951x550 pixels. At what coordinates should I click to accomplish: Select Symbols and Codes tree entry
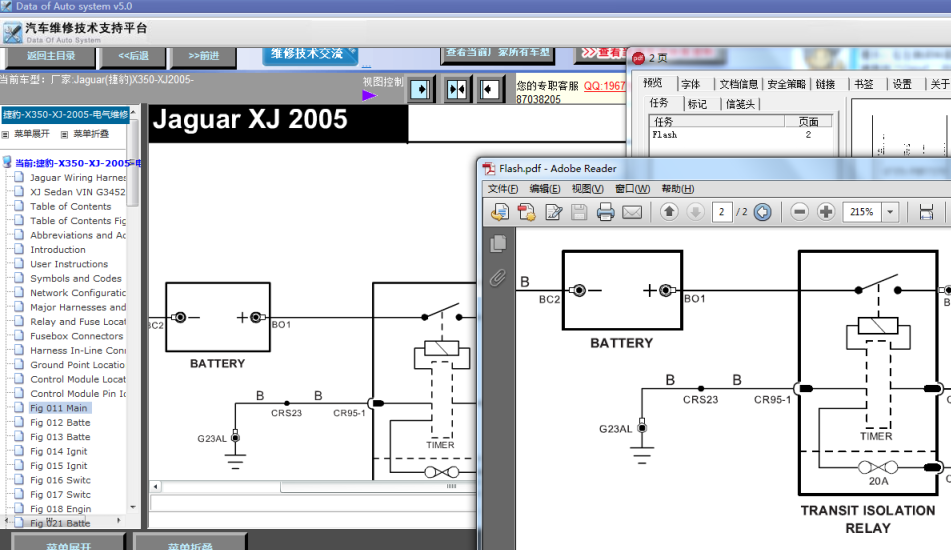tap(75, 279)
